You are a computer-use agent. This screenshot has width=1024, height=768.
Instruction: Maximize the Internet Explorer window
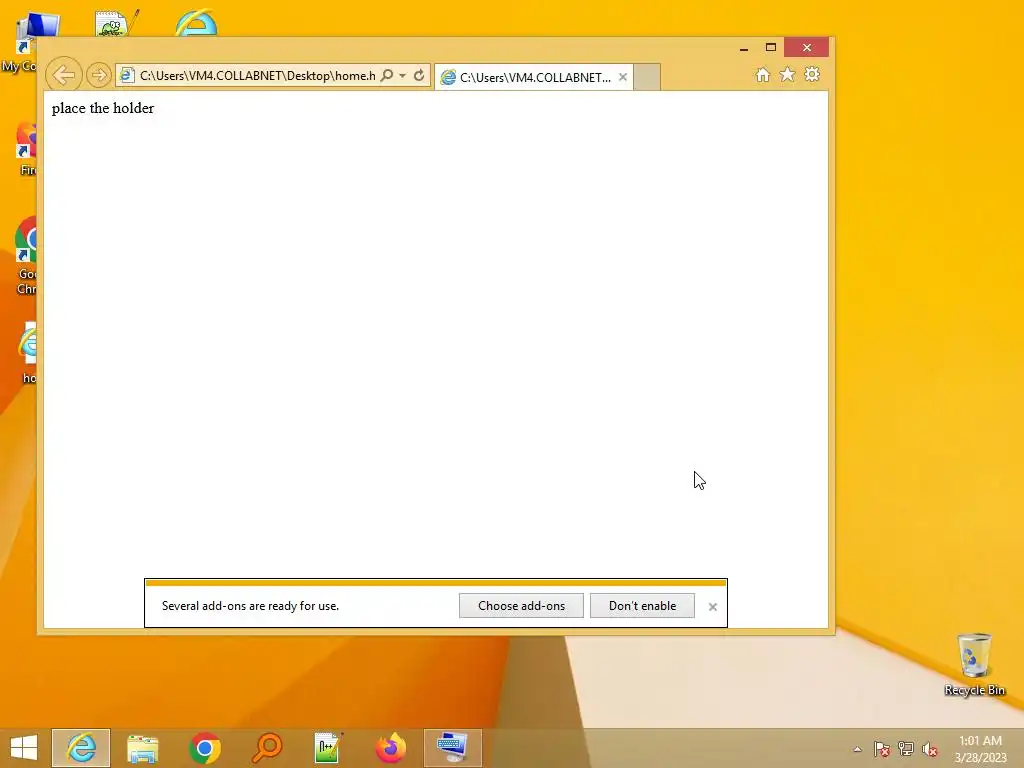(771, 48)
